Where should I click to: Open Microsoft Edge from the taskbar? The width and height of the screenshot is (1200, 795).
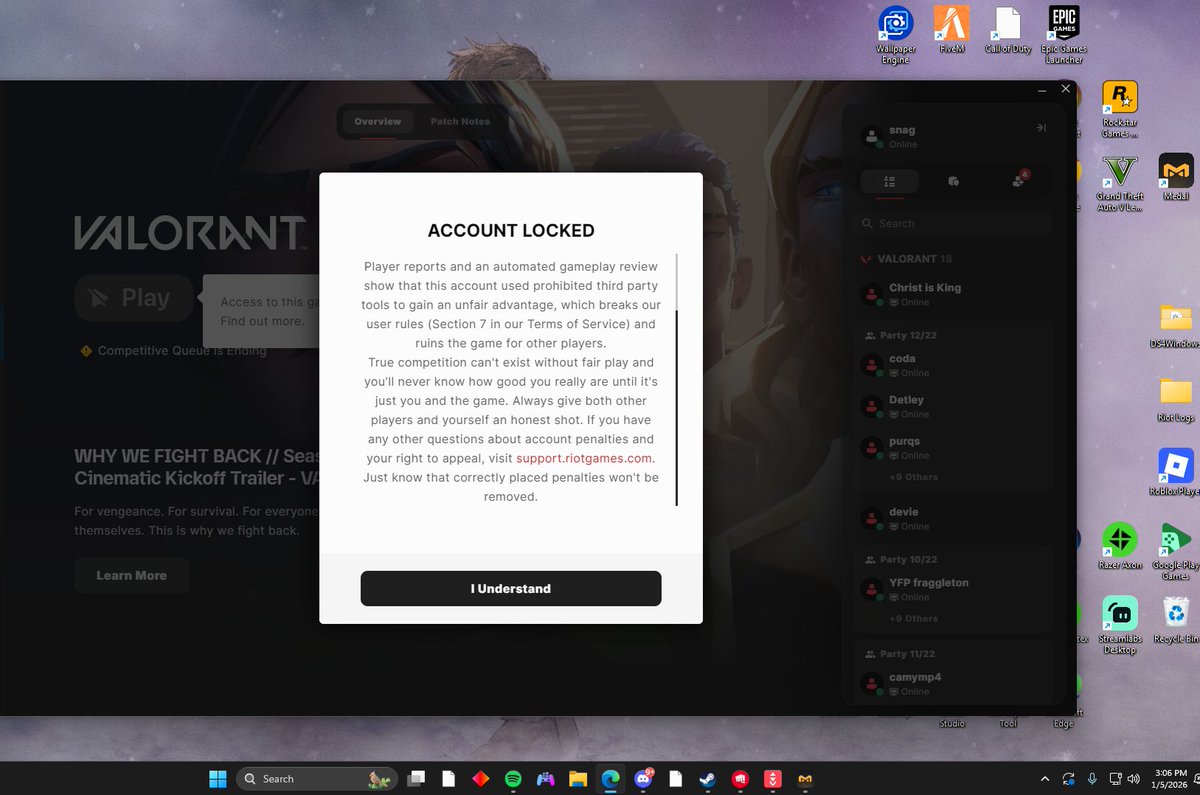tap(610, 778)
